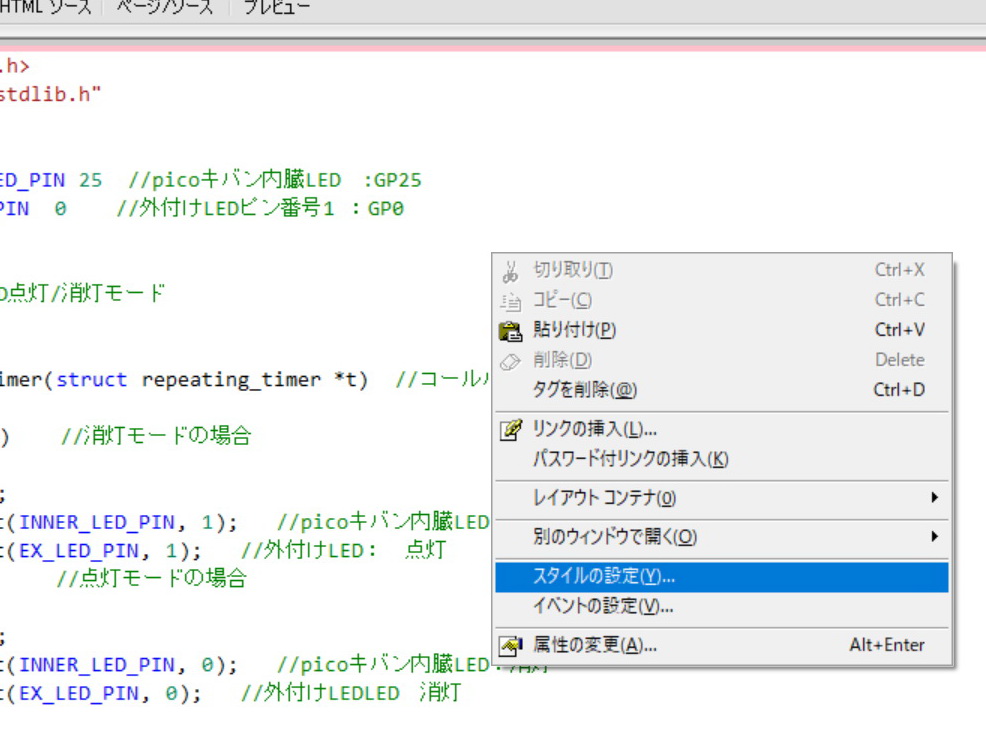Click the copy icon beside コピー

point(511,301)
